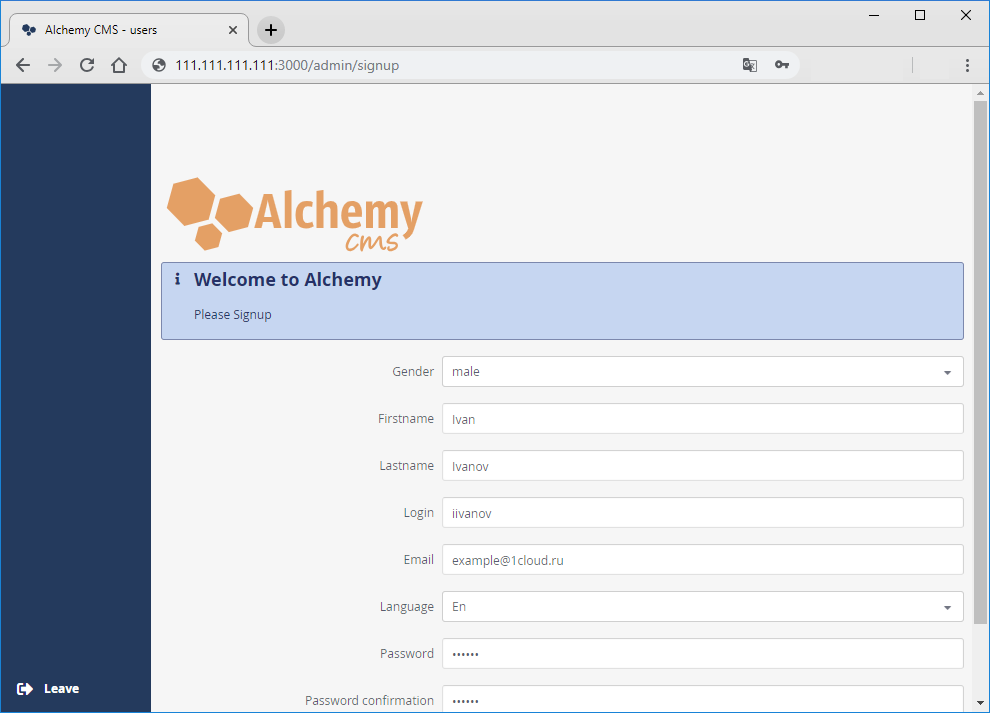
Task: Click the Leave exit icon in the sidebar
Action: coord(24,688)
